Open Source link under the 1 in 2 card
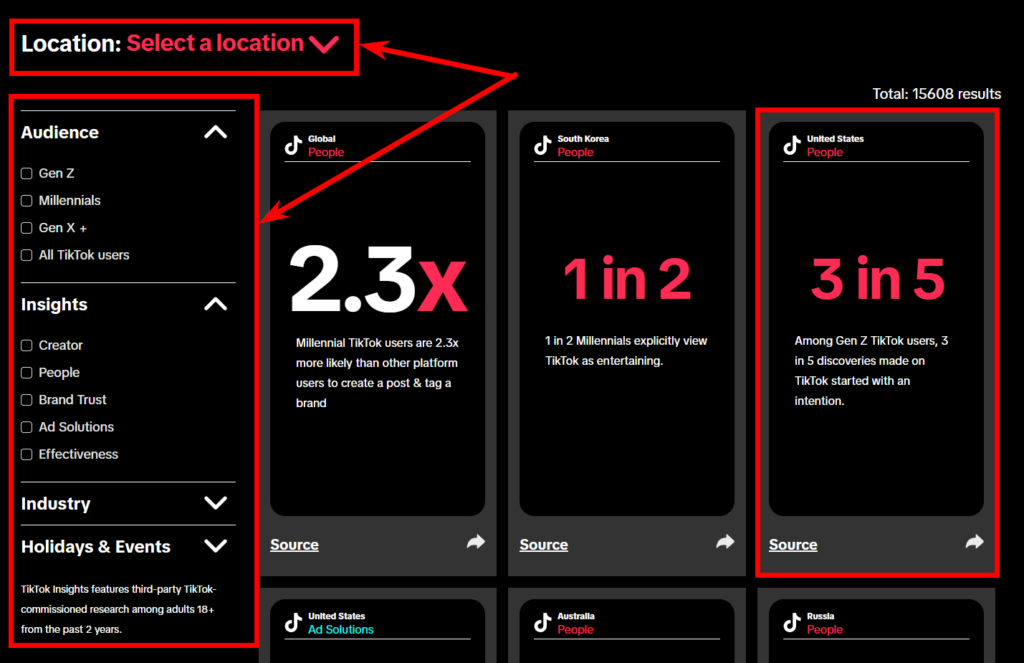The width and height of the screenshot is (1024, 663). [544, 545]
